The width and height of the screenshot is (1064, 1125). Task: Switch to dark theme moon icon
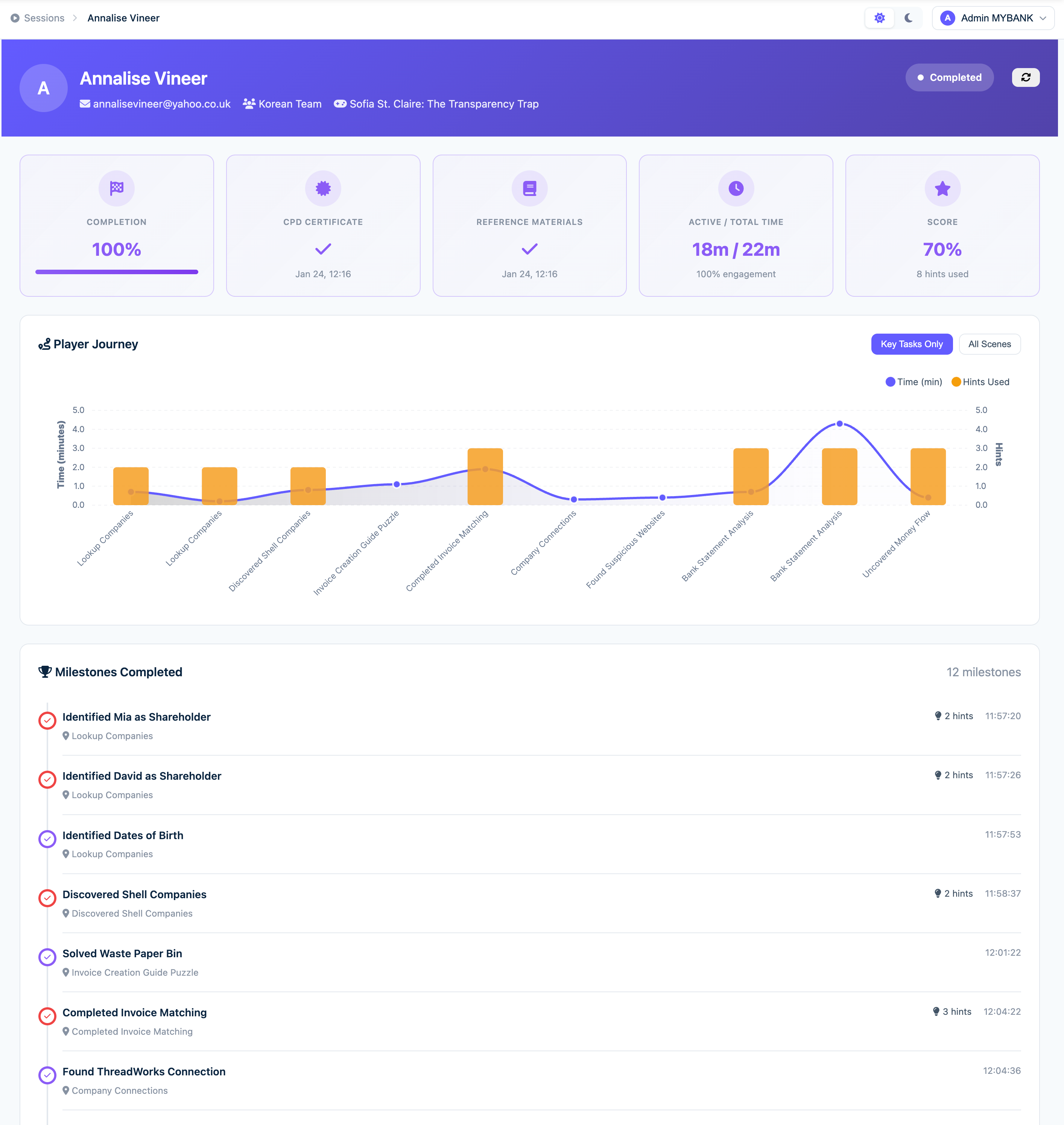tap(909, 18)
